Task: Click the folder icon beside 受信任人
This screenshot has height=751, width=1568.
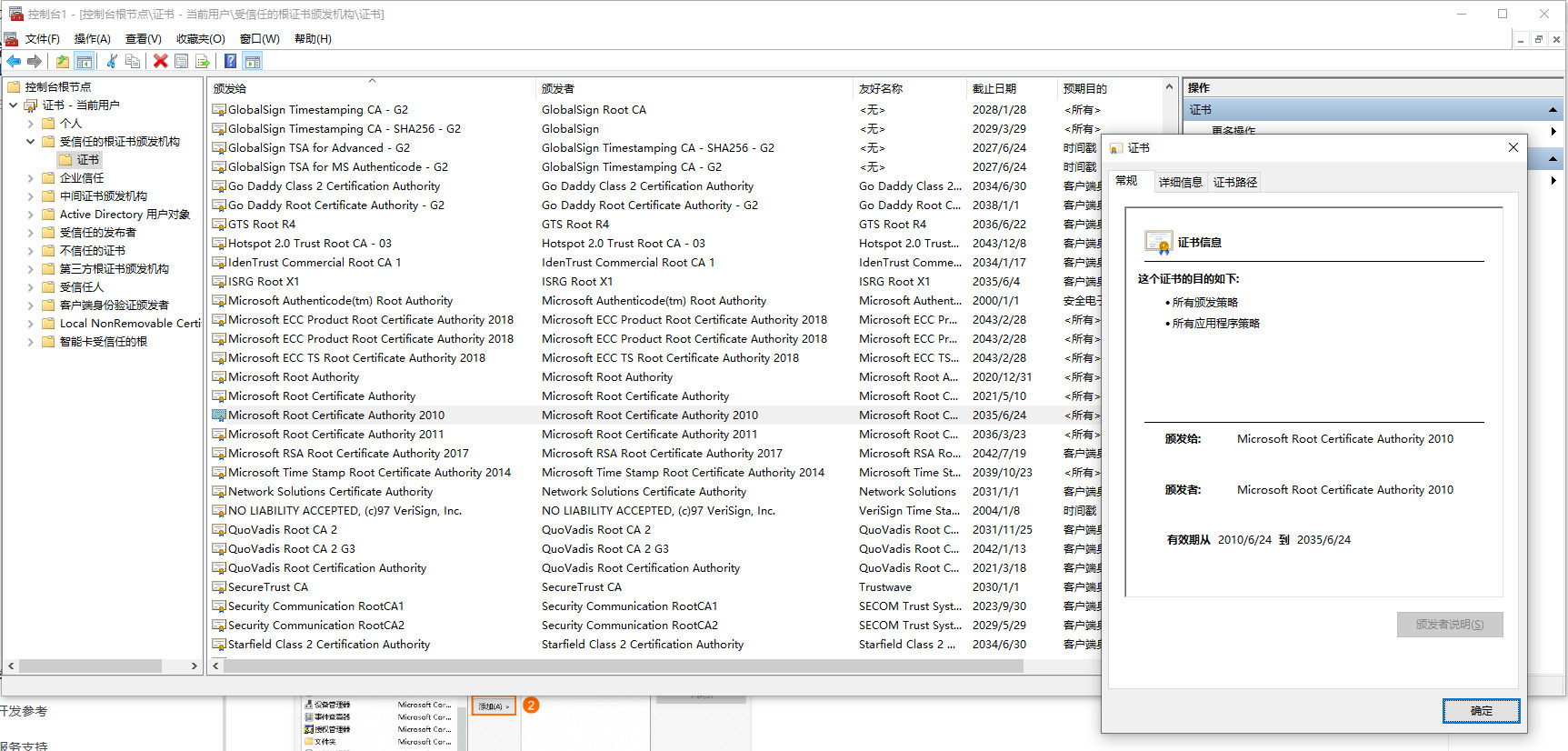Action: [x=48, y=286]
